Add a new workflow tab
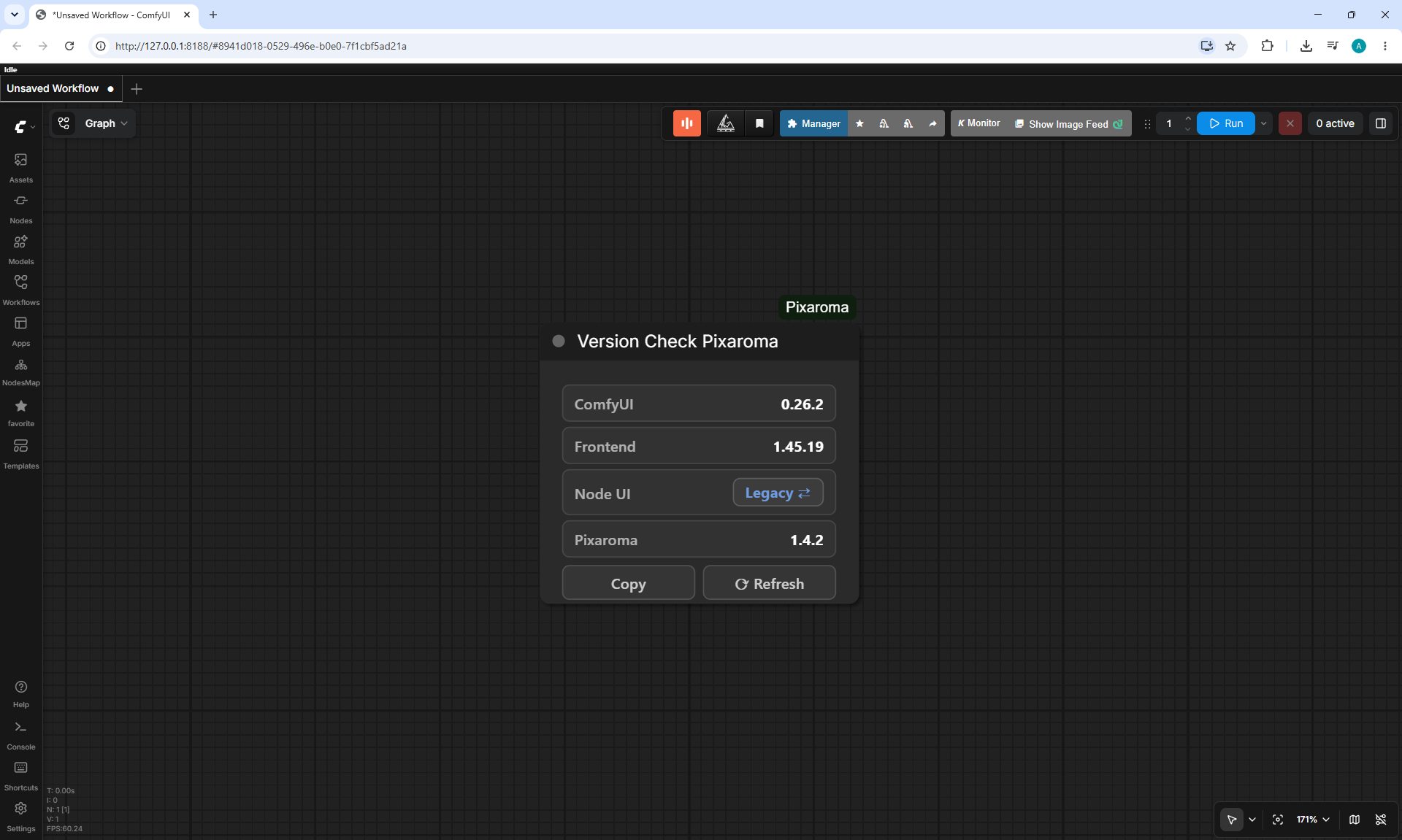Viewport: 1402px width, 840px height. (137, 89)
